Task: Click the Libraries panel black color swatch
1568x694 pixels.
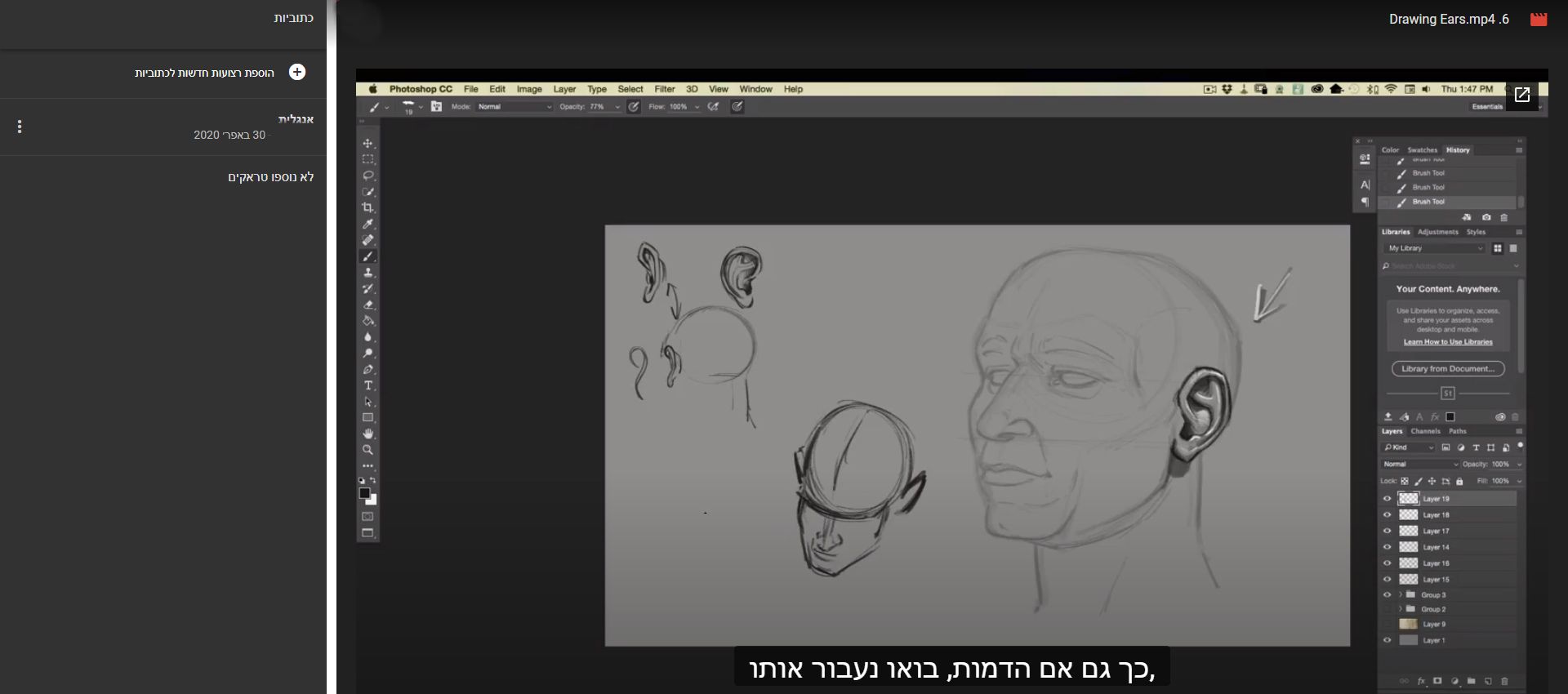Action: pos(1450,417)
